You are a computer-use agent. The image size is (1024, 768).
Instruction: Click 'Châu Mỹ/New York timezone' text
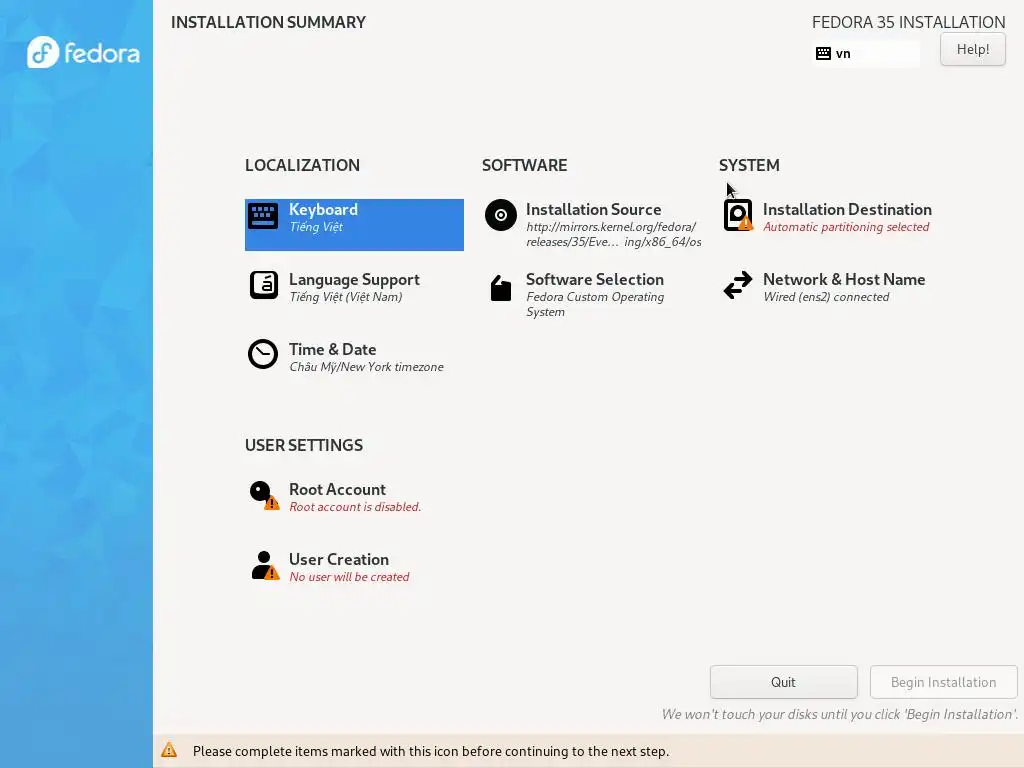pos(366,367)
